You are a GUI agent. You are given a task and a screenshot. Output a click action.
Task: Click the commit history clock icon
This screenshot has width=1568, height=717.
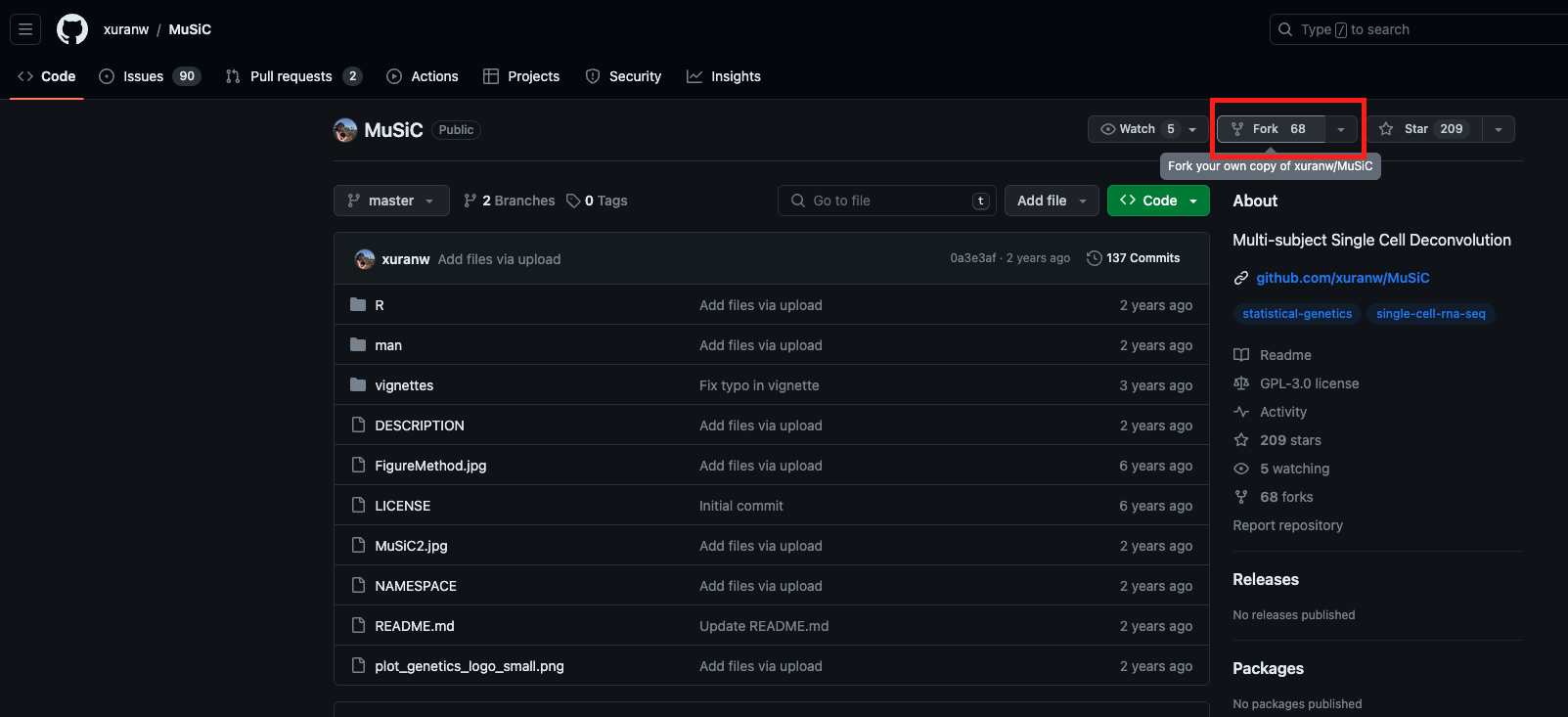click(1095, 258)
